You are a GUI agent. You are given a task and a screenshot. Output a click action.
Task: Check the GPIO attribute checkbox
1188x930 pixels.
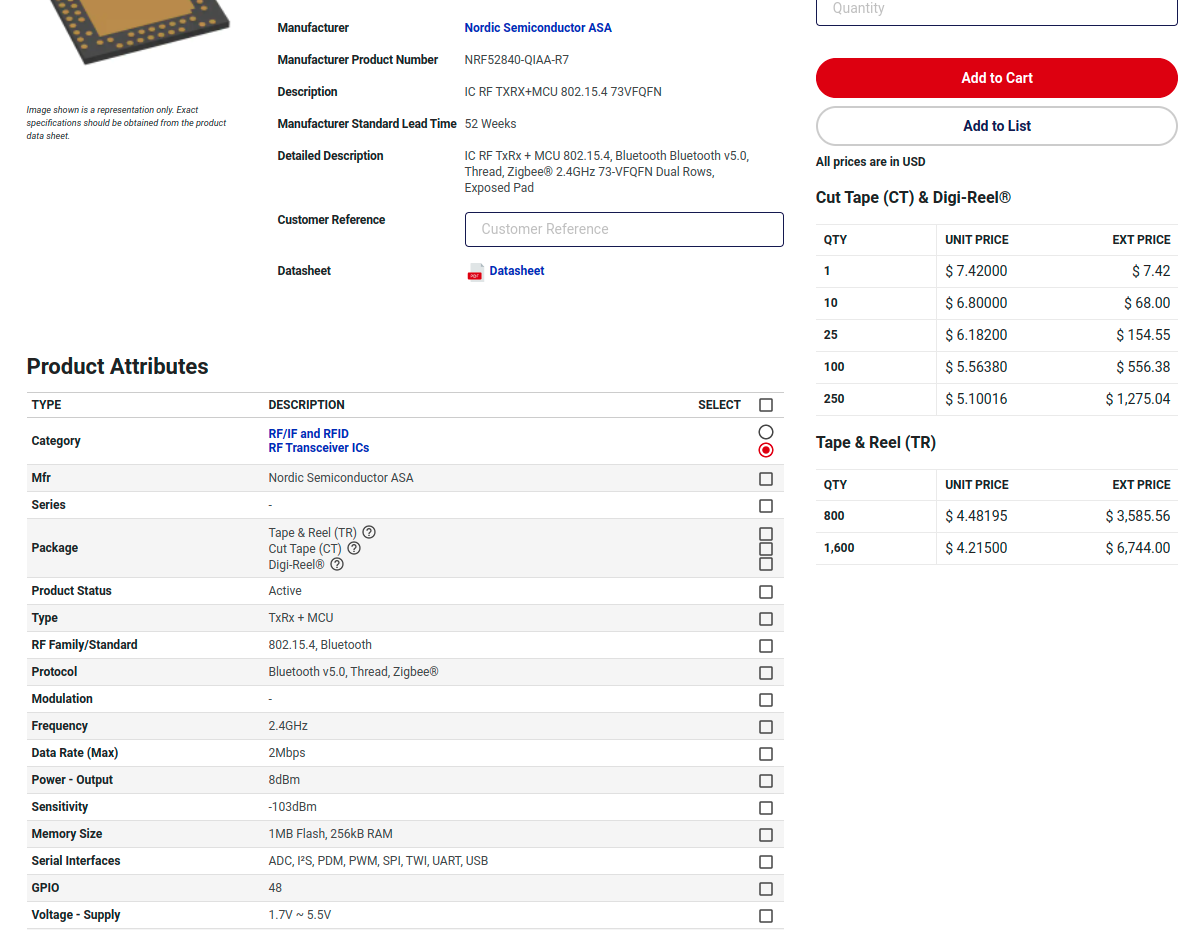766,889
